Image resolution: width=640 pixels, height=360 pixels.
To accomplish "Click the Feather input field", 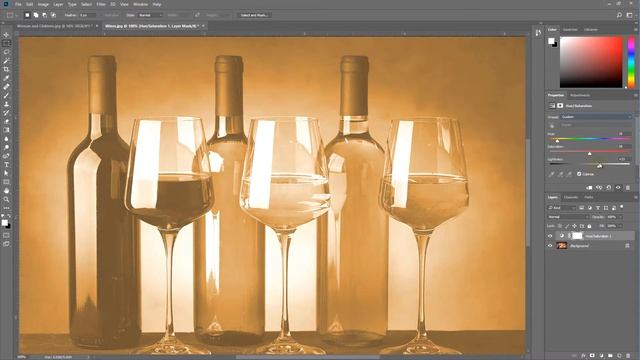I will click(87, 15).
